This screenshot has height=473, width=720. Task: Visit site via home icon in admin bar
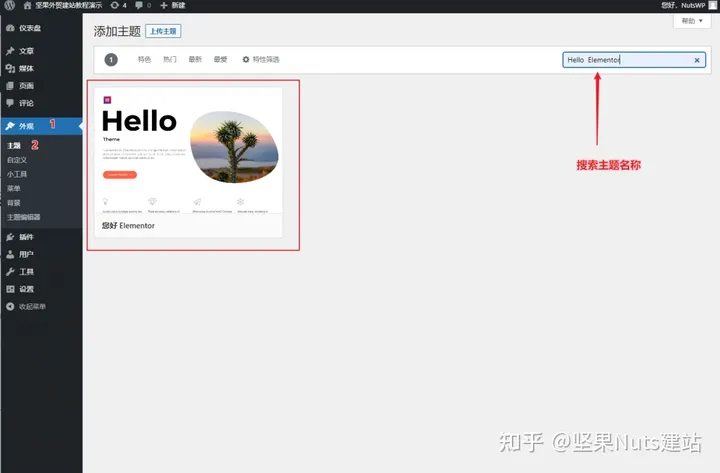pos(28,6)
